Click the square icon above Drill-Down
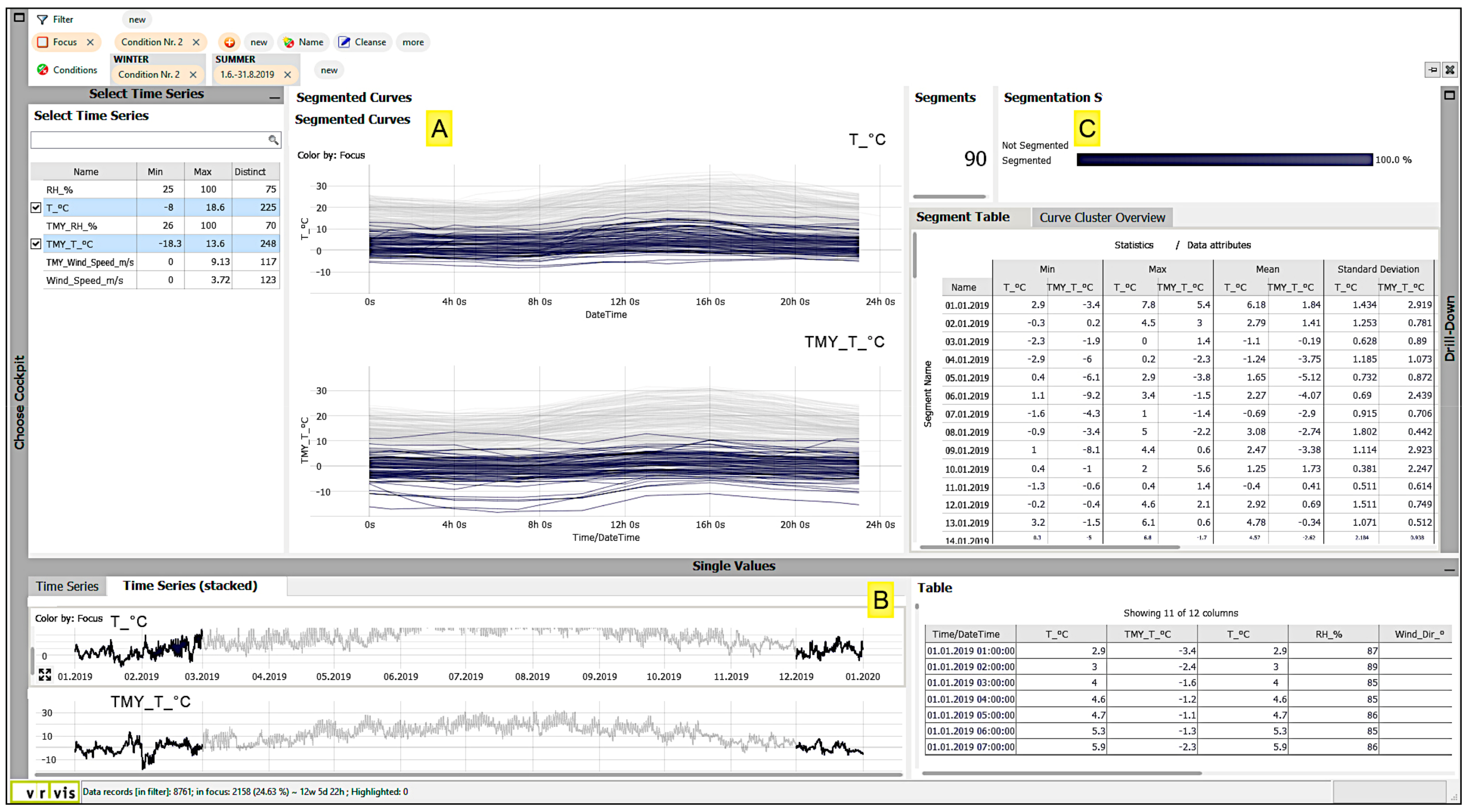1469x812 pixels. (1449, 95)
